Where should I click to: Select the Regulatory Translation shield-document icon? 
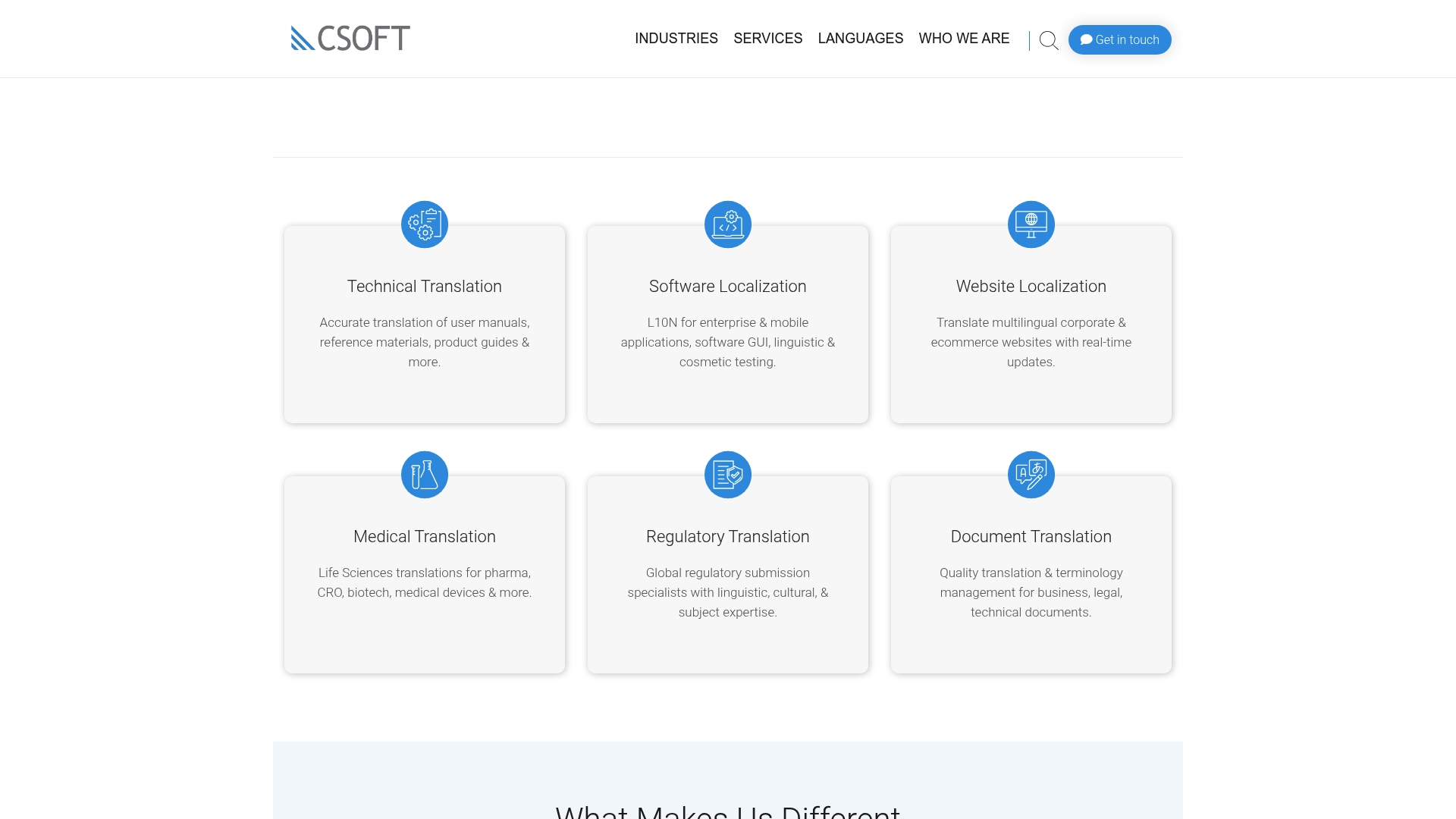point(727,474)
